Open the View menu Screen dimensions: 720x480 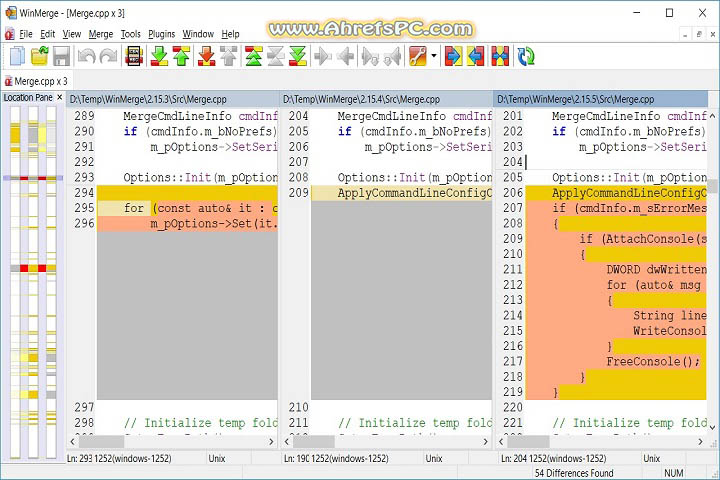72,34
